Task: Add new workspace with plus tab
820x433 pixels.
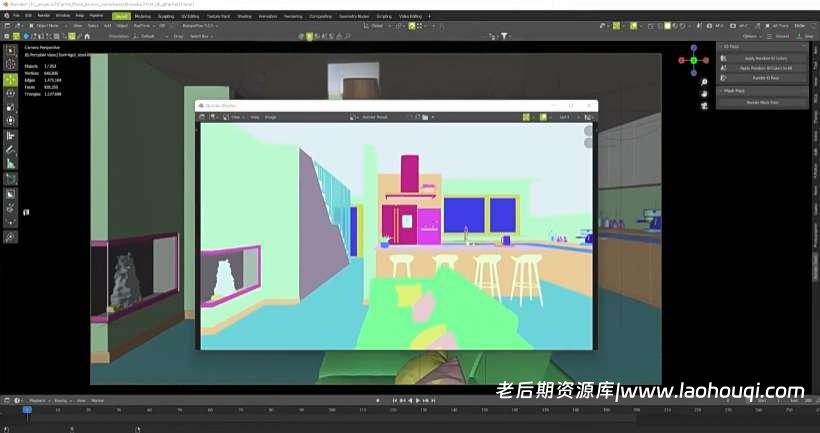Action: (429, 16)
